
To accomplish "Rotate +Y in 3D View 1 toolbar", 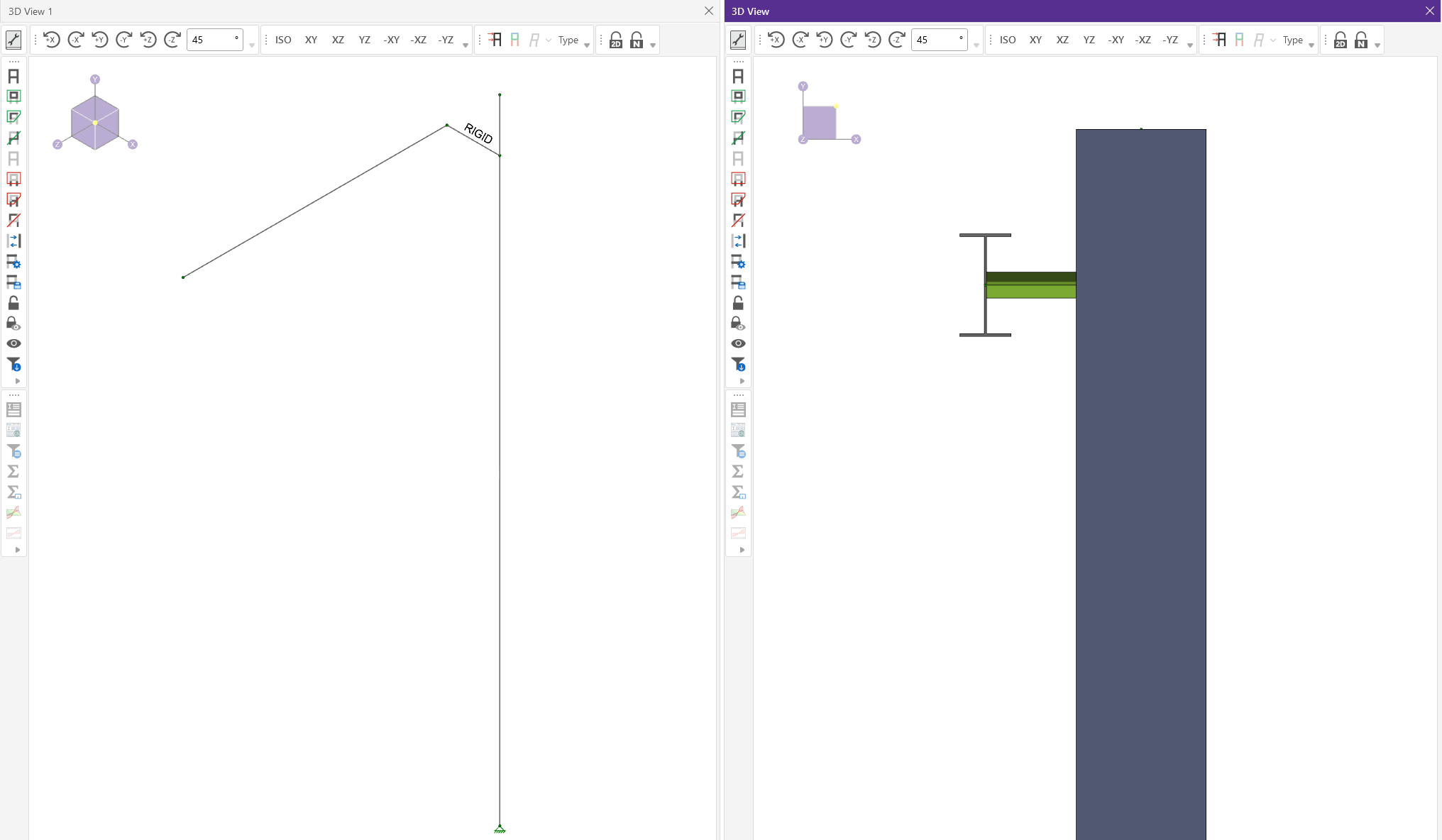I will pos(100,40).
